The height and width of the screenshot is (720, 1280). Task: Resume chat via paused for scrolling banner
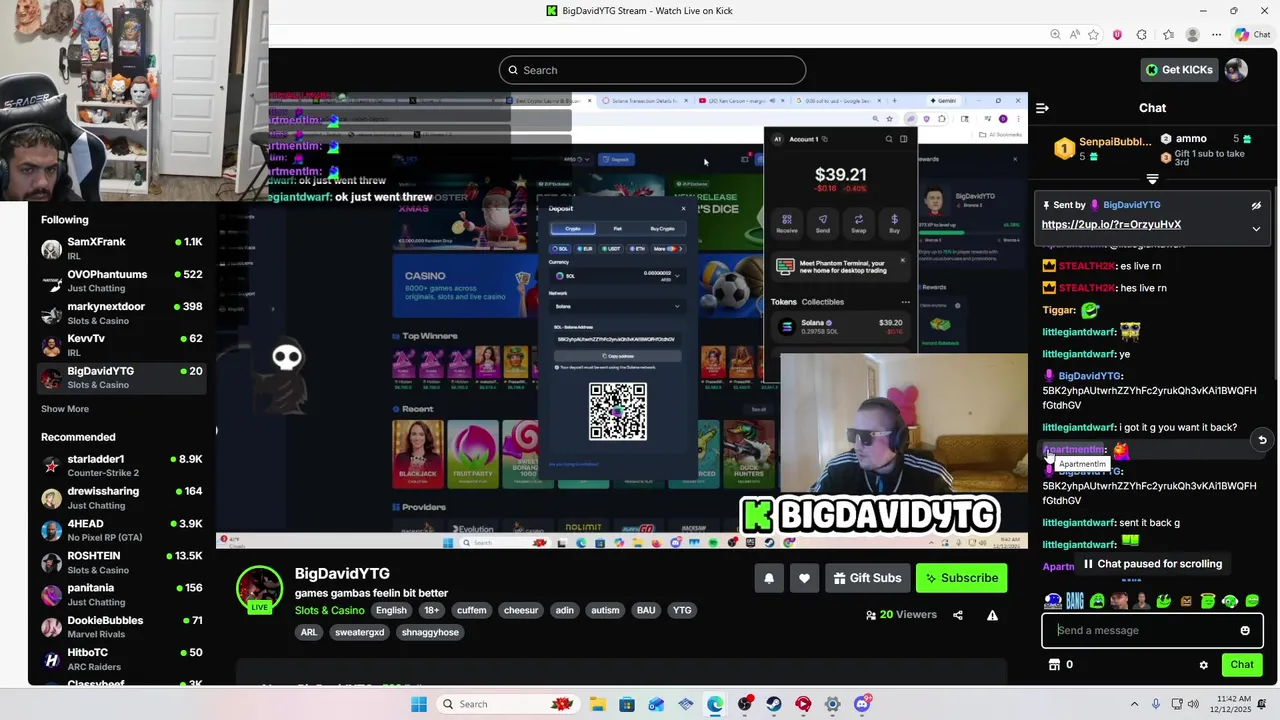pyautogui.click(x=1152, y=564)
